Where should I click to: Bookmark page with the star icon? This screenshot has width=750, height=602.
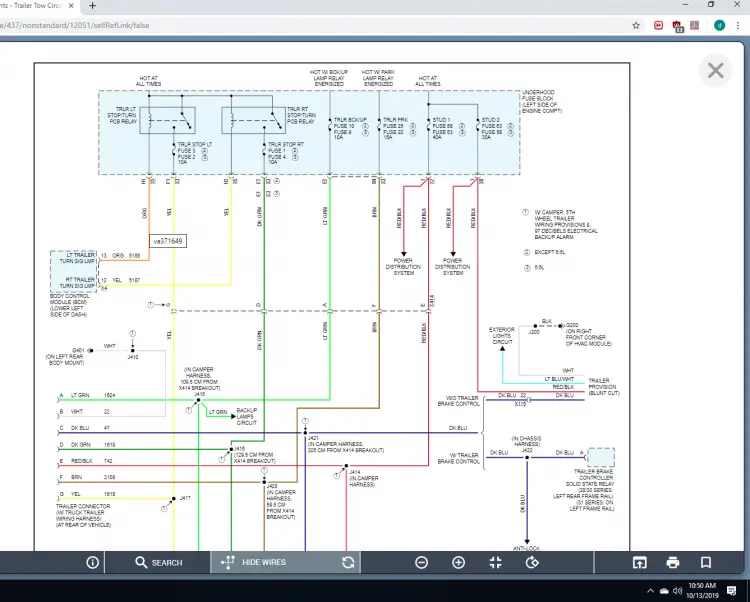pos(636,25)
